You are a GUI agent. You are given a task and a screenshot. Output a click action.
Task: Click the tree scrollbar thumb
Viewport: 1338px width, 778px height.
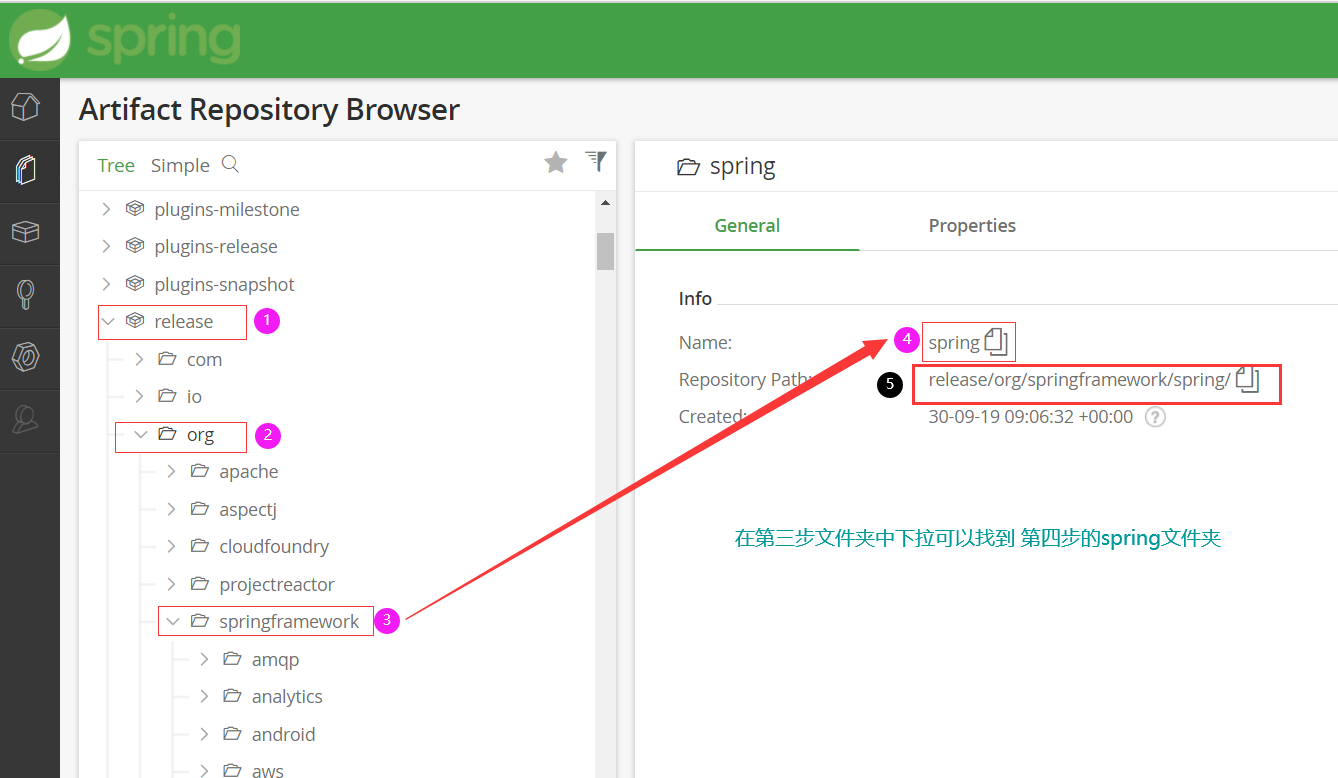605,251
